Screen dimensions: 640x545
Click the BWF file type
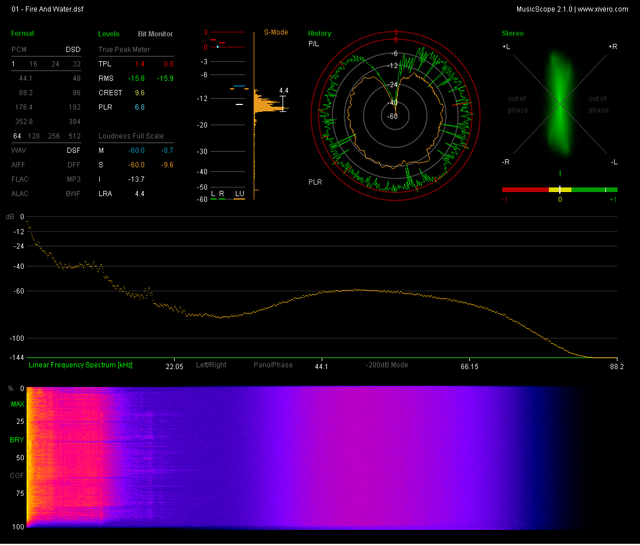73,194
